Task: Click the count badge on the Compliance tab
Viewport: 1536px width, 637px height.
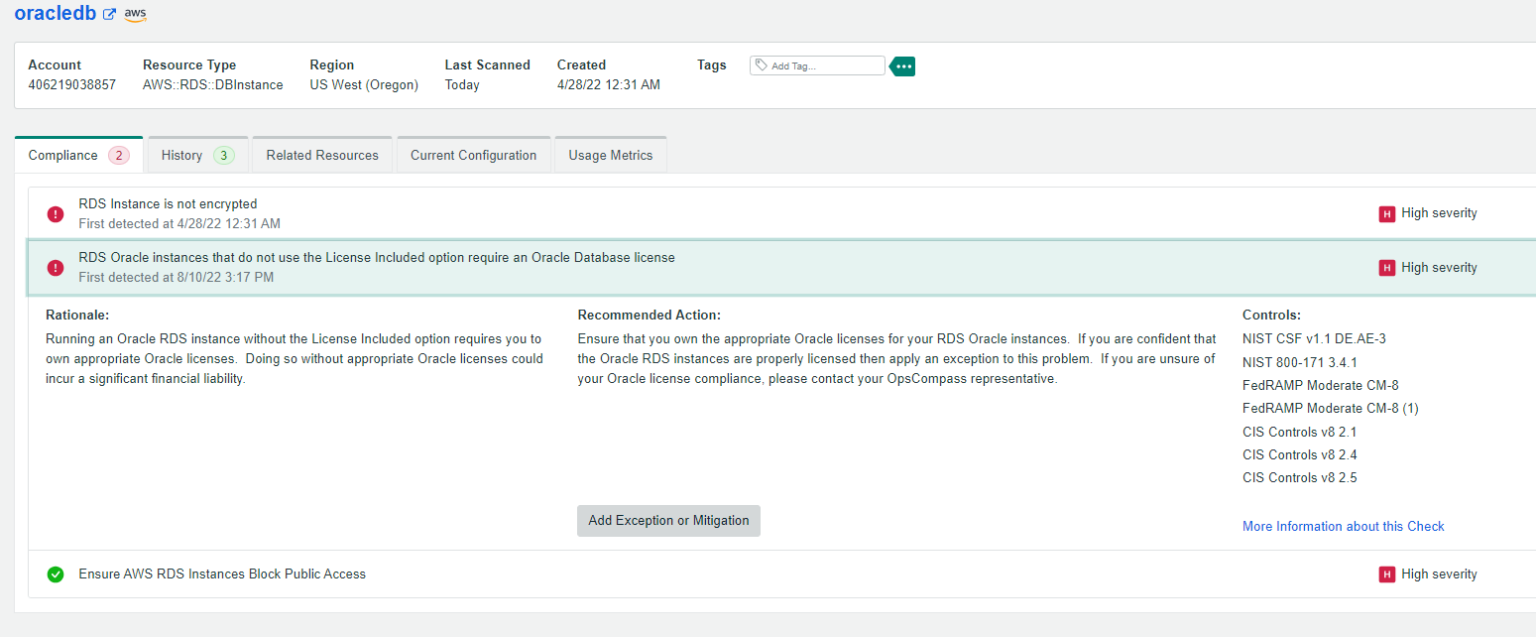Action: (x=118, y=155)
